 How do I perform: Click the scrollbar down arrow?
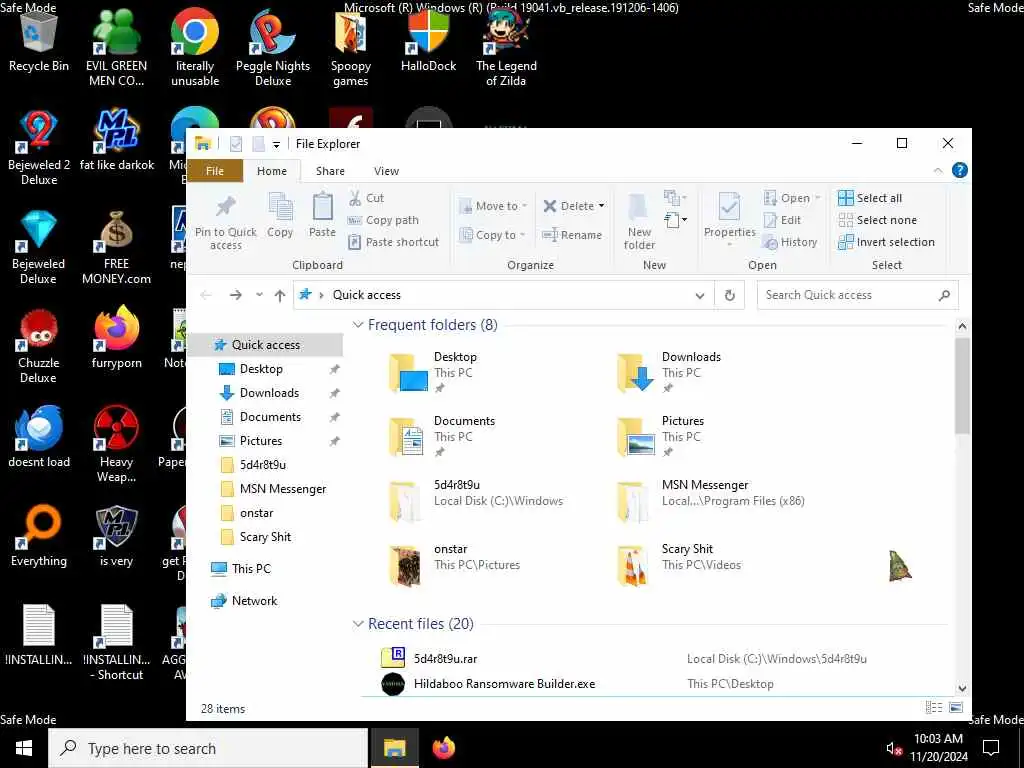tap(962, 688)
